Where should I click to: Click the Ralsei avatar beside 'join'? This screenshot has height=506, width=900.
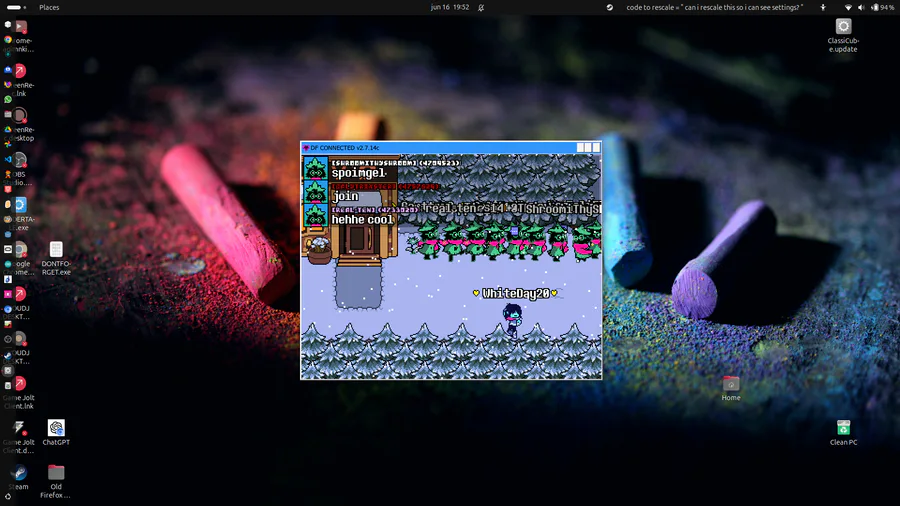click(315, 192)
